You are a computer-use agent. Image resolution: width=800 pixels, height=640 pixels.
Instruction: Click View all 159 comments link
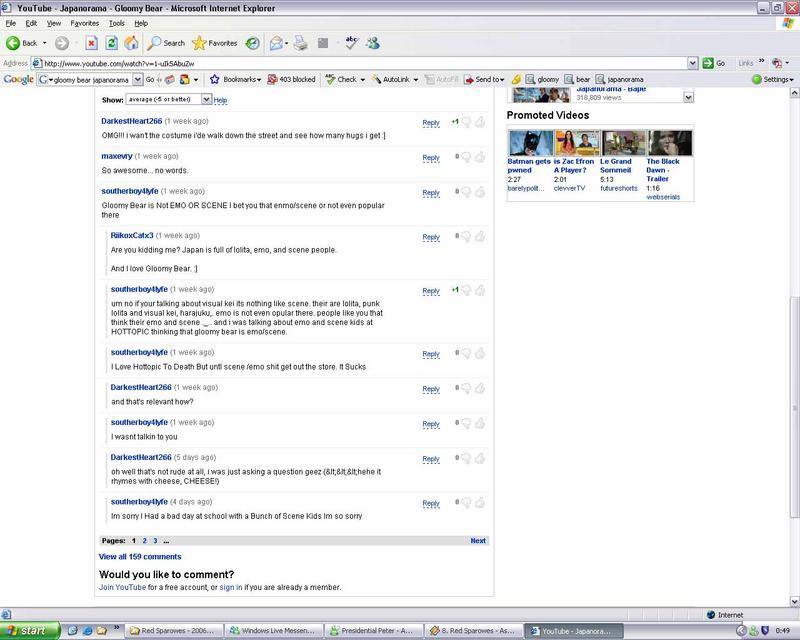[x=140, y=556]
